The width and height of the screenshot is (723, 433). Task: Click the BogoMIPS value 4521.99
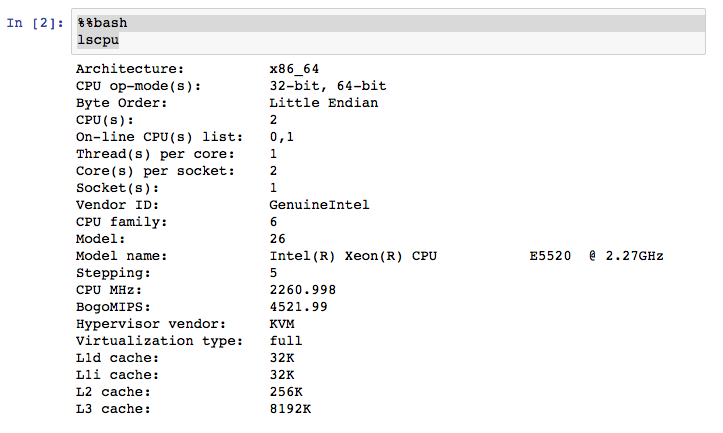(x=298, y=307)
